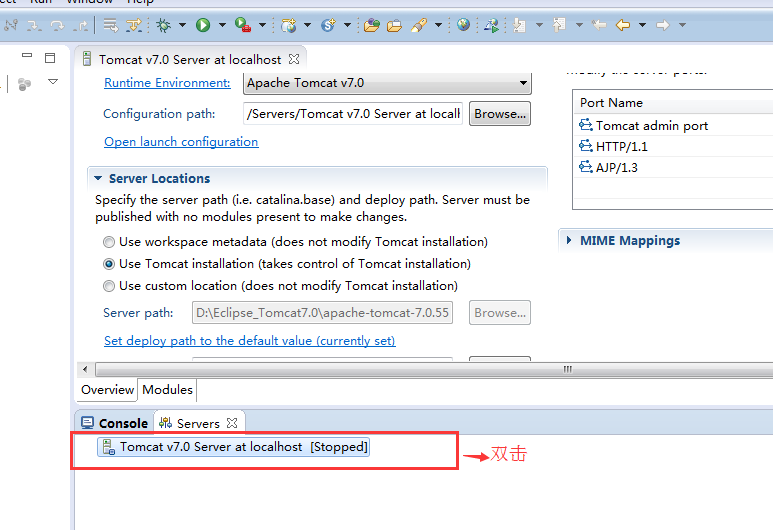Click the Last Edit Location arrow
The image size is (773, 530).
click(599, 25)
